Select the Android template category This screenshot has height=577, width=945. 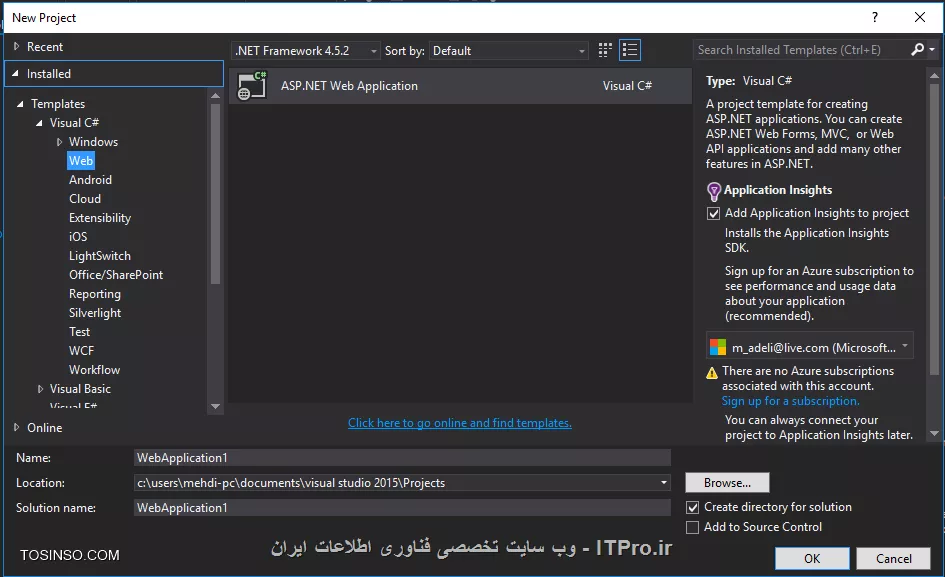pyautogui.click(x=90, y=180)
